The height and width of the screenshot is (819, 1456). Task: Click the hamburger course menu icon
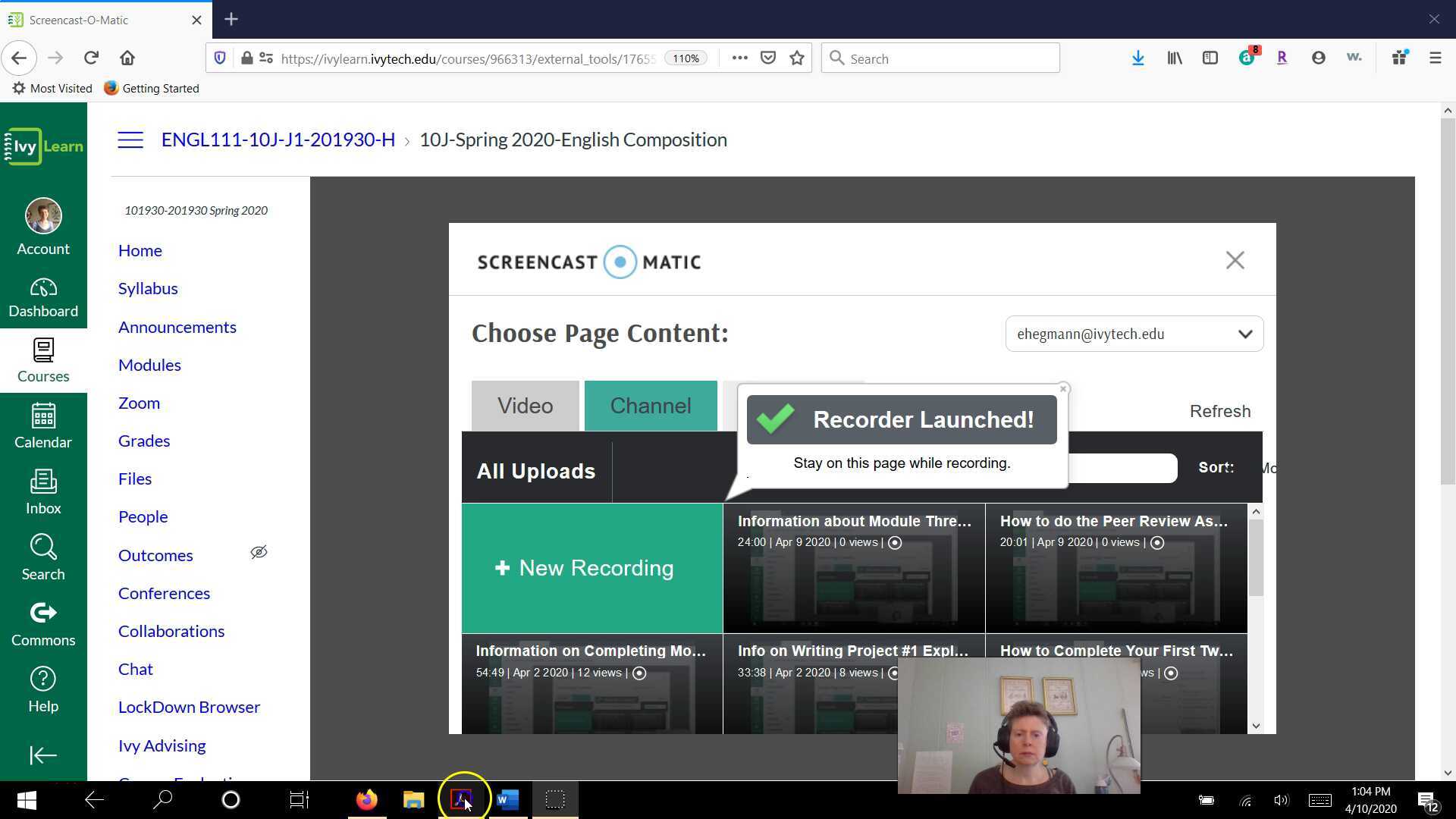click(x=130, y=140)
